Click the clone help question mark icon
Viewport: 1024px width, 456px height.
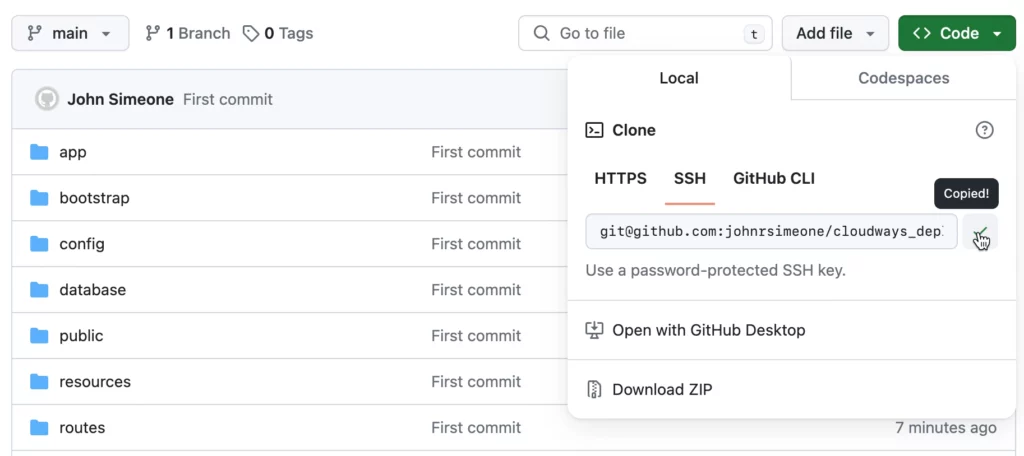[984, 130]
